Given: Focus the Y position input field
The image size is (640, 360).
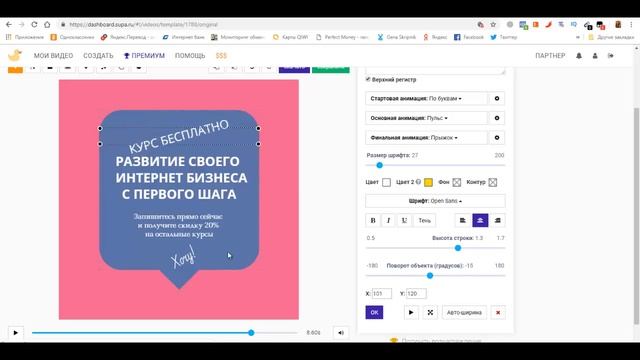Looking at the screenshot, I should [416, 293].
